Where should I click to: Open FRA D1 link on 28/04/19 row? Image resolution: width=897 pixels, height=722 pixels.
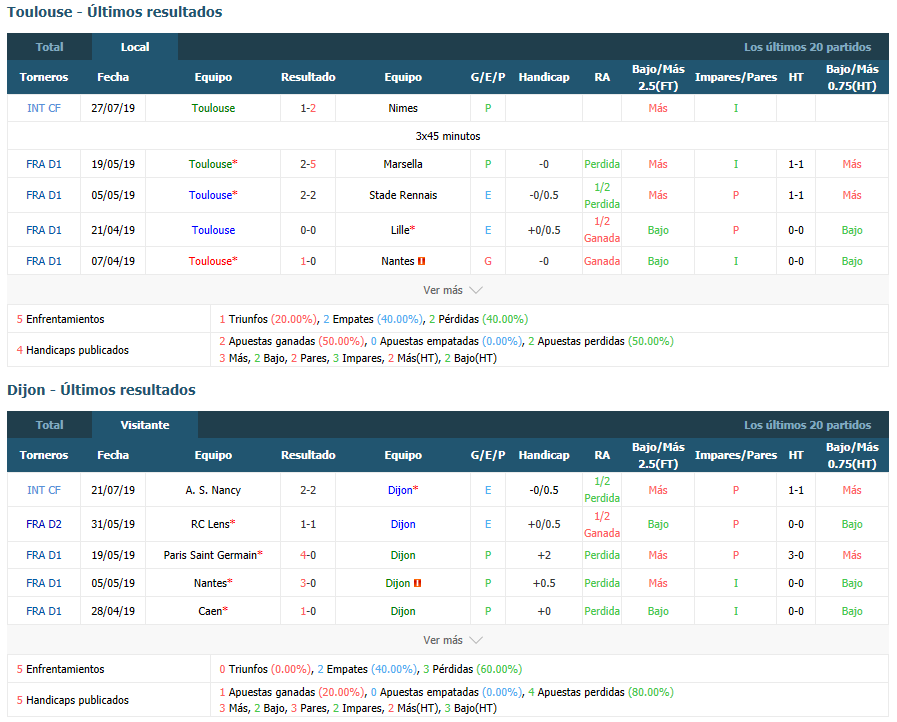pyautogui.click(x=43, y=611)
